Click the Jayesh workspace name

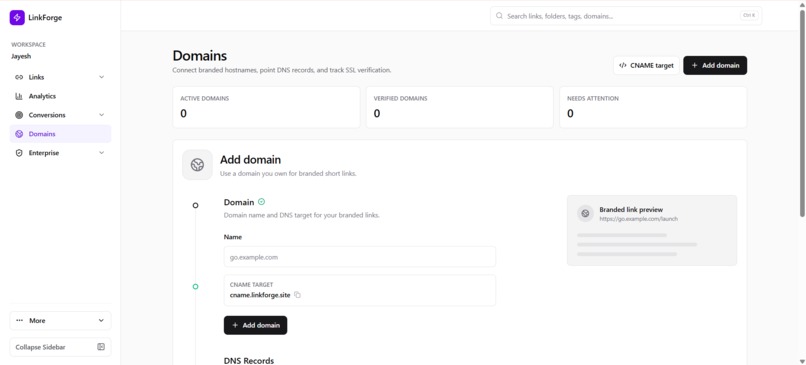click(21, 57)
